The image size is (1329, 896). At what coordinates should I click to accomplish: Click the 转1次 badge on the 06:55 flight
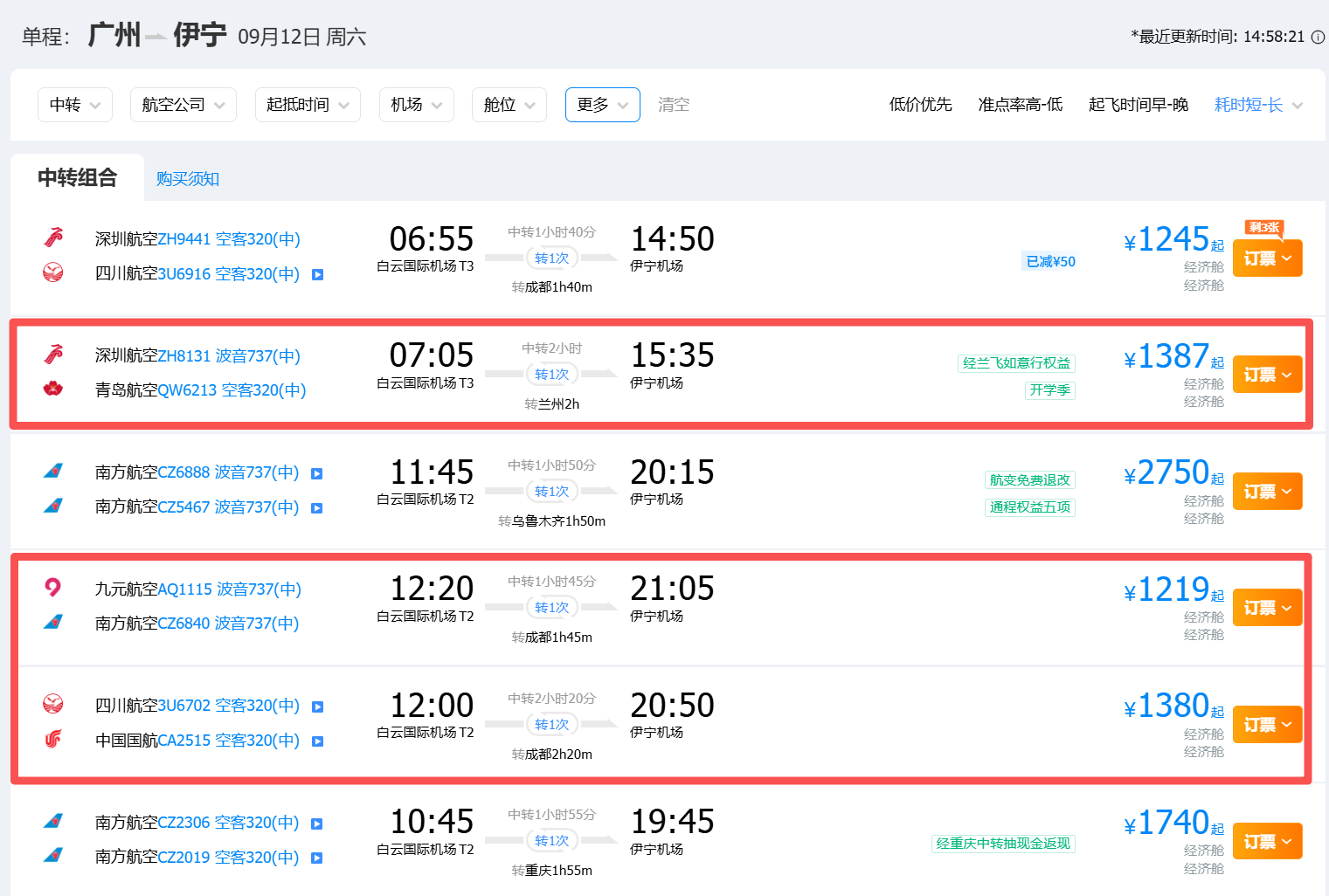(x=551, y=258)
